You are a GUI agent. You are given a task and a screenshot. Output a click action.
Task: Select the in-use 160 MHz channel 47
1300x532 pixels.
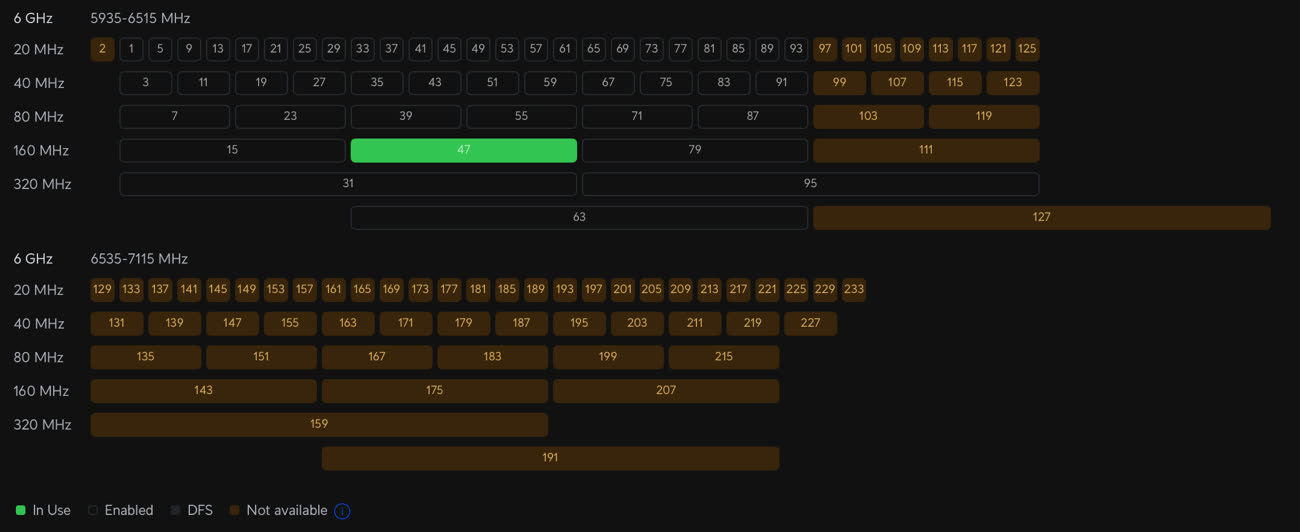(464, 150)
